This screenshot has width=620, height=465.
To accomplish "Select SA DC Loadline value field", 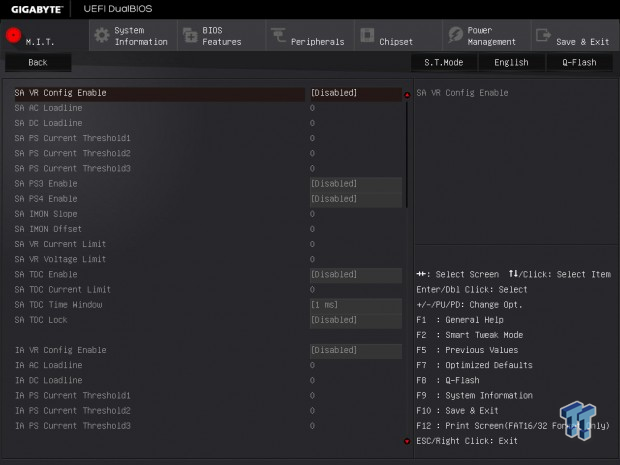I will point(312,123).
